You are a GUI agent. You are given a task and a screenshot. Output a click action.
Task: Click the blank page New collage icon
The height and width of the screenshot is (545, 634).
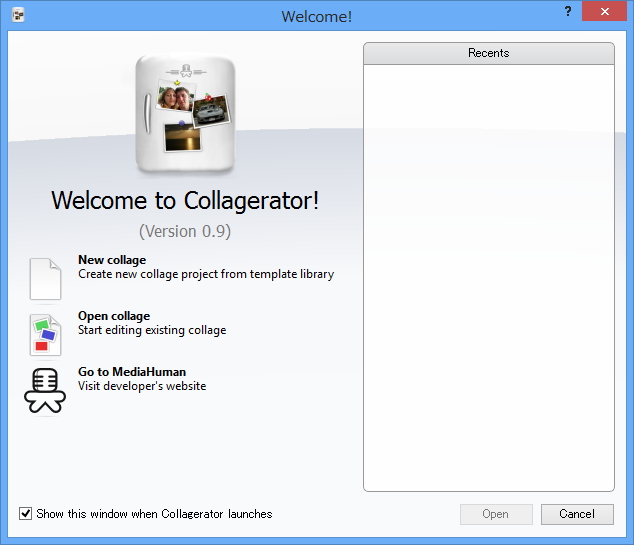point(45,279)
